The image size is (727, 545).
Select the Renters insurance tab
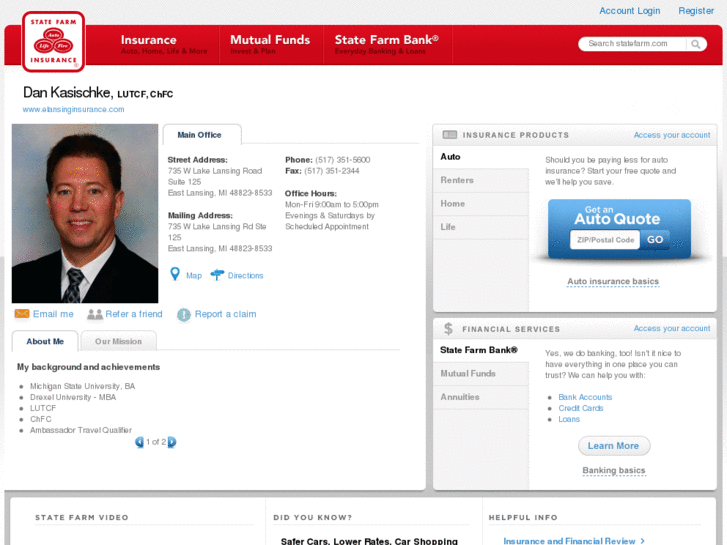[x=481, y=180]
